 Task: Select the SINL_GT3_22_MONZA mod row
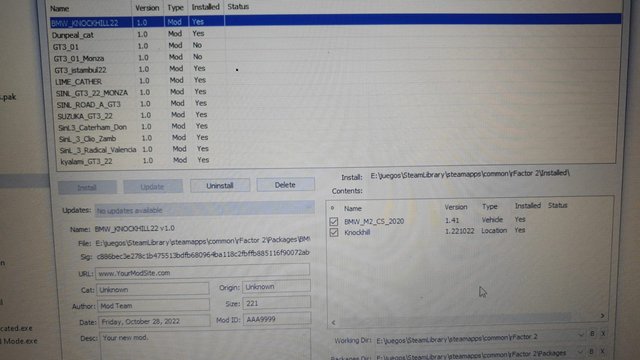click(336, 92)
